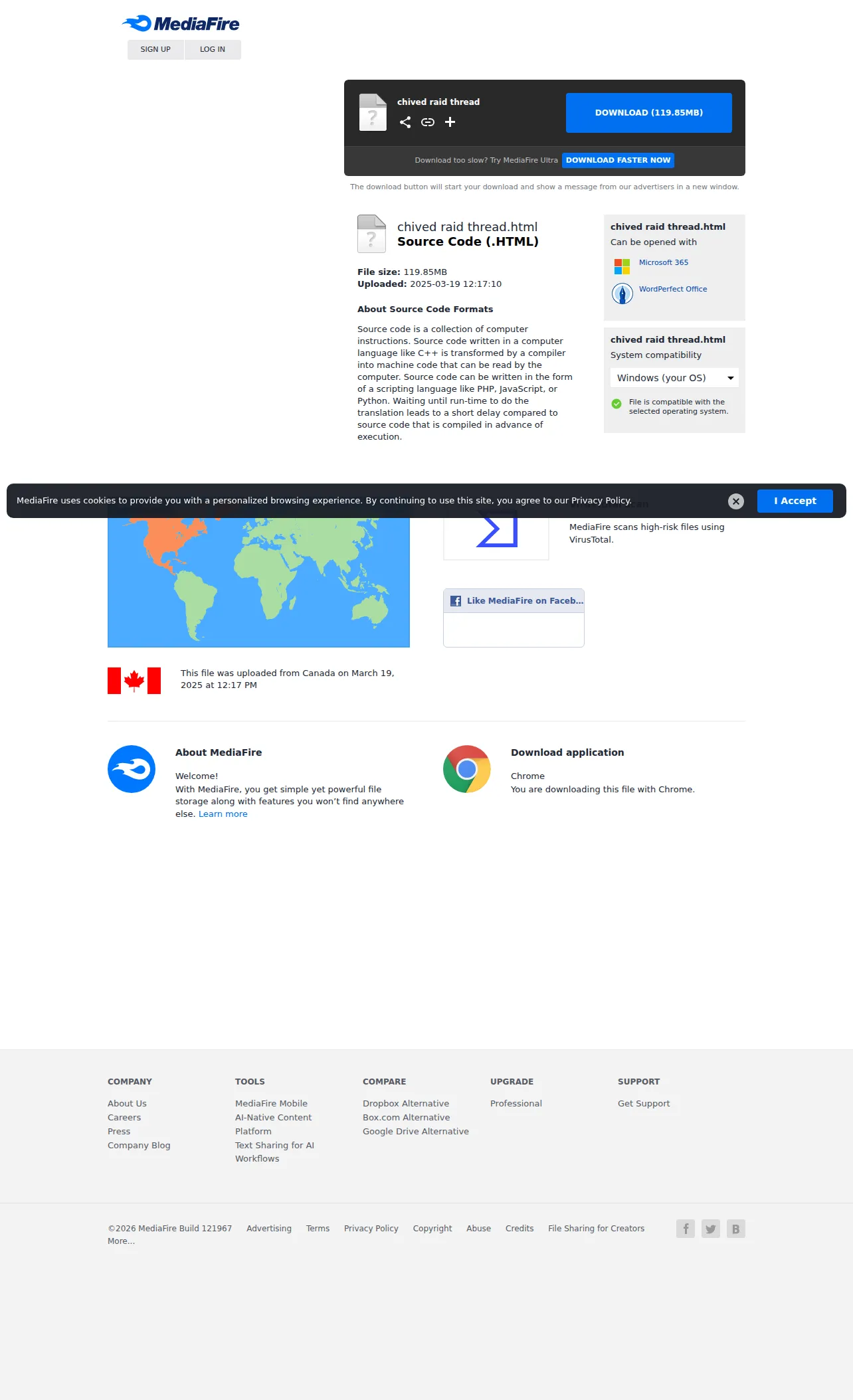Click Credits in the bottom bar
853x1400 pixels.
pos(520,1229)
